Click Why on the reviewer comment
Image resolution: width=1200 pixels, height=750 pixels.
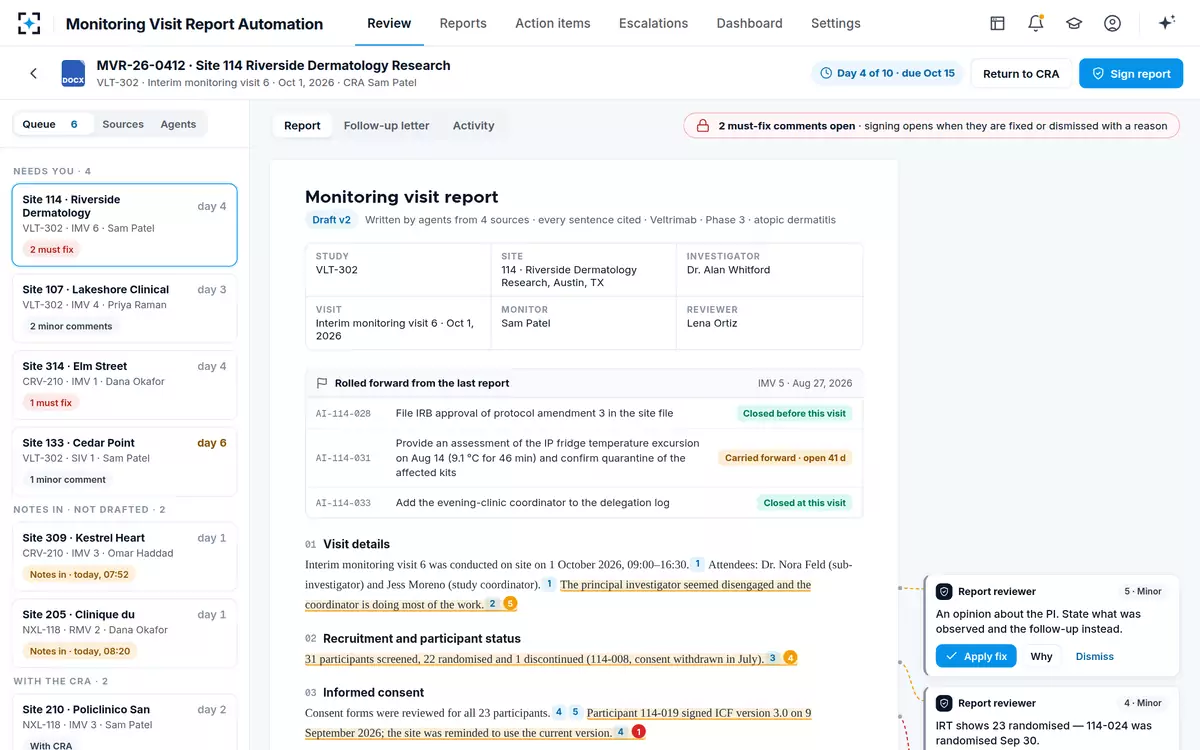click(1041, 656)
